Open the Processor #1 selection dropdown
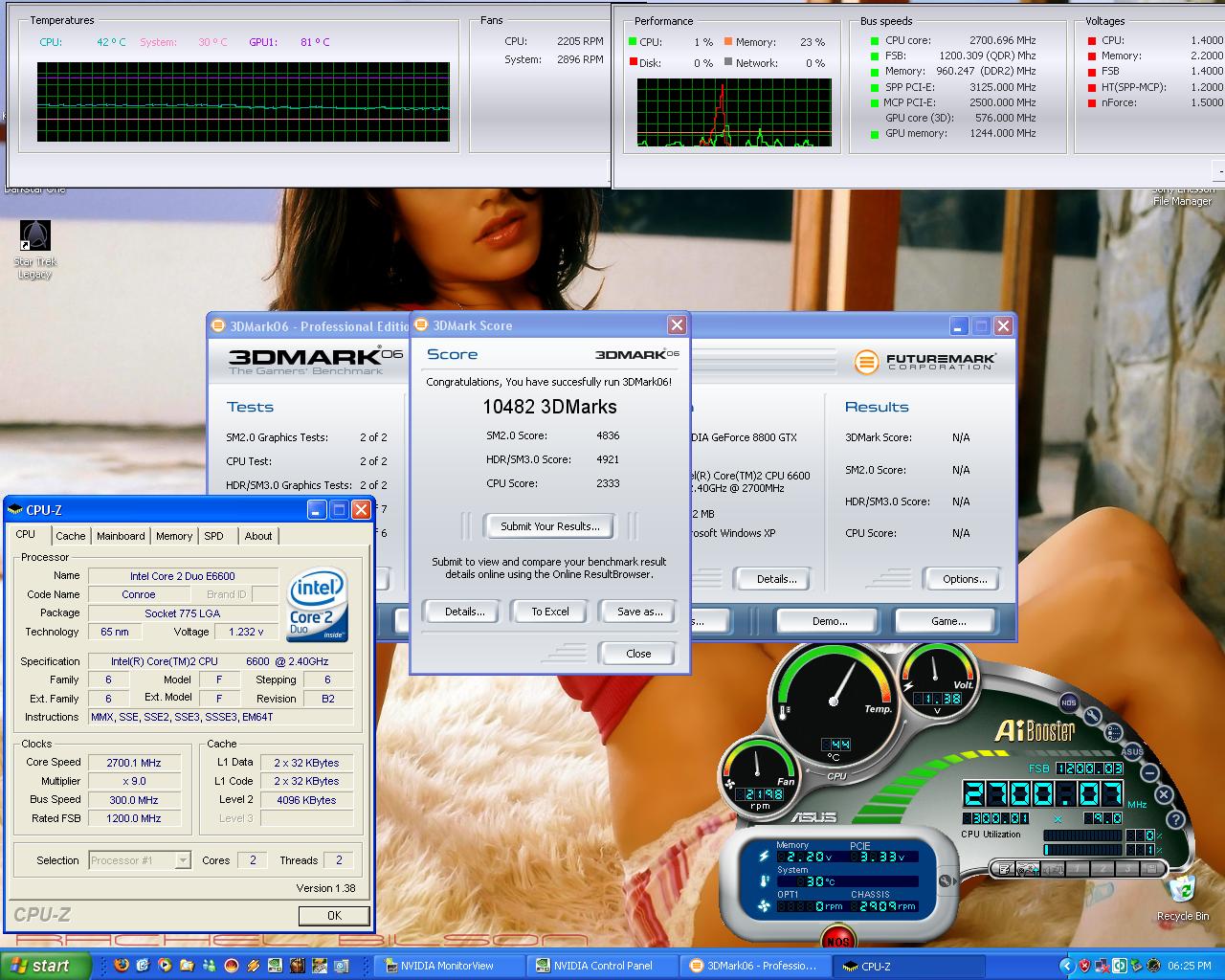1225x980 pixels. pos(182,860)
